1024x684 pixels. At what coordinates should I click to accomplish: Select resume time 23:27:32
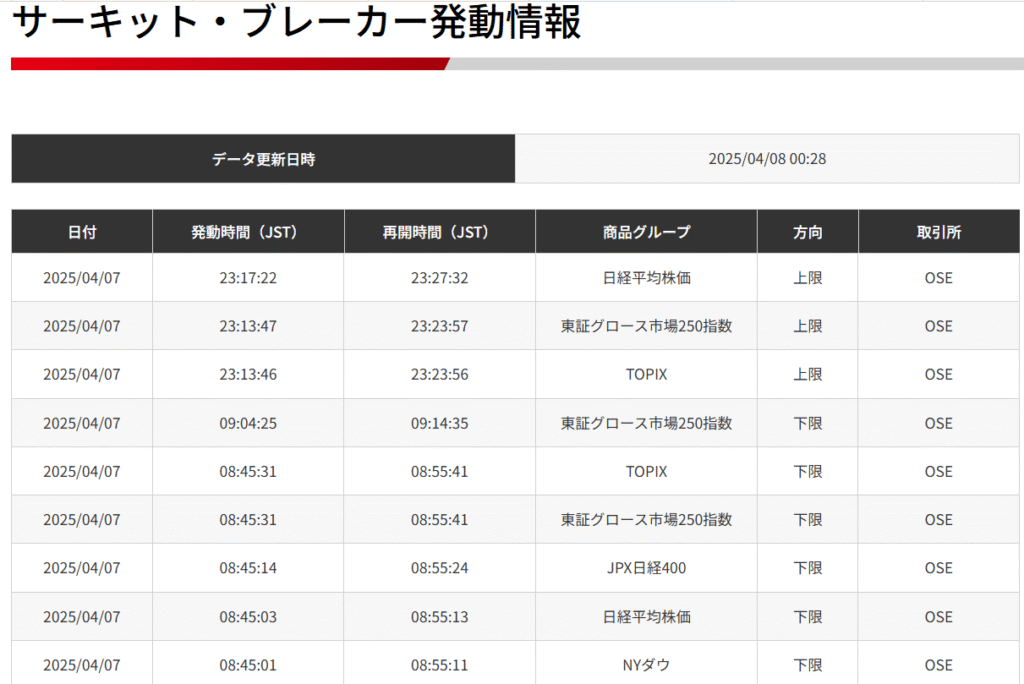(x=440, y=278)
